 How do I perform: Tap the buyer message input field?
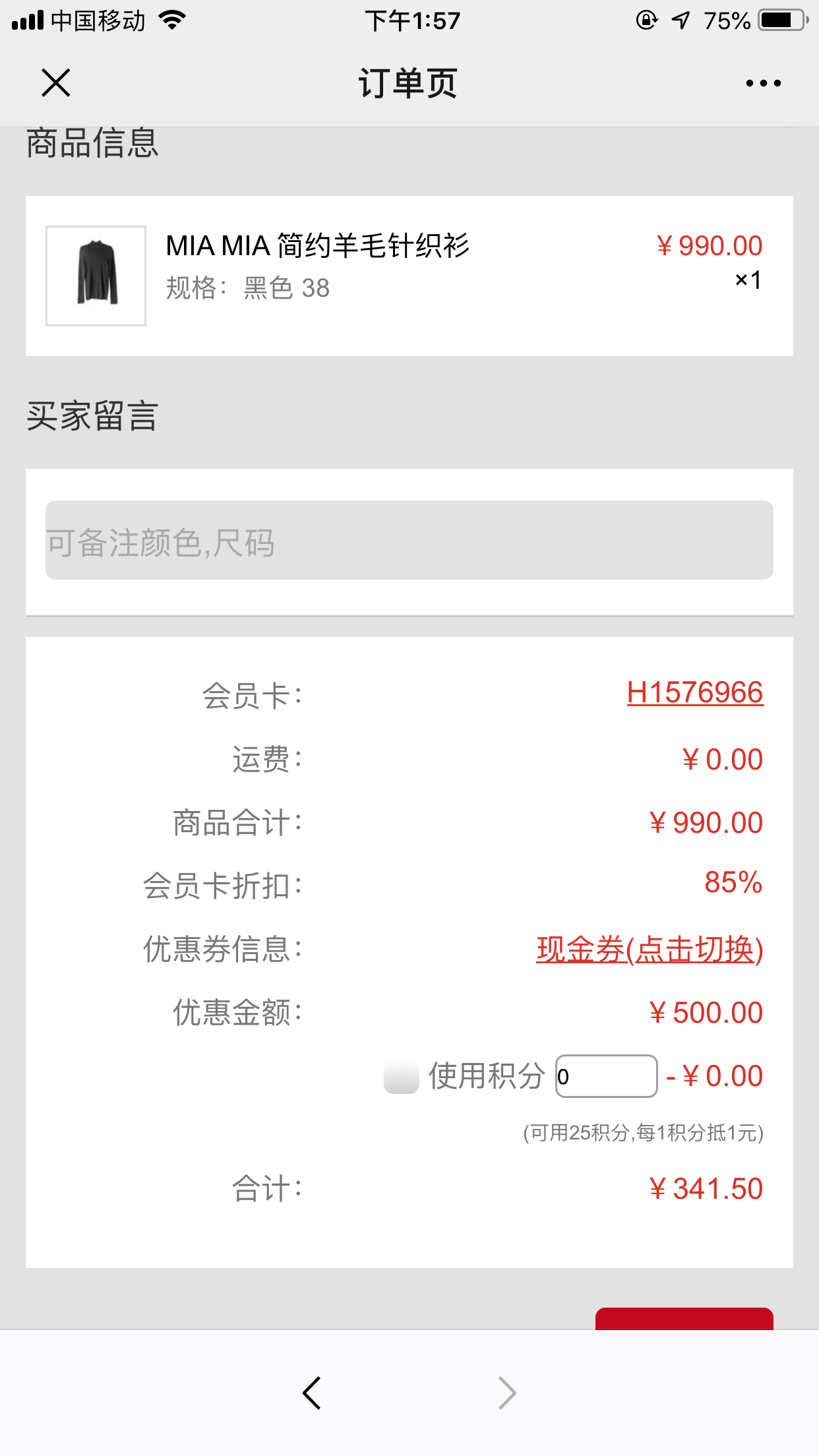click(x=409, y=540)
